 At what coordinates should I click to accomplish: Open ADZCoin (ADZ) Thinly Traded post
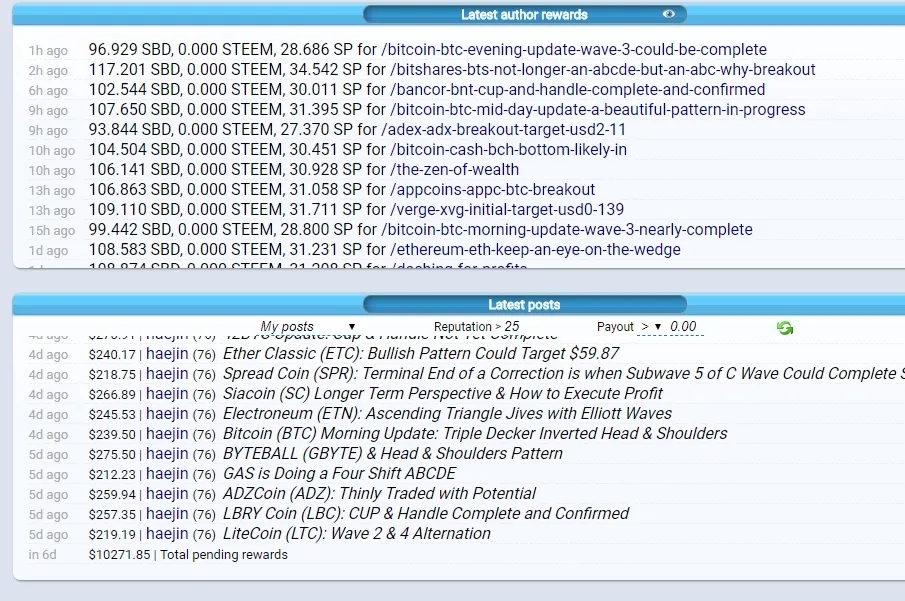pos(379,494)
